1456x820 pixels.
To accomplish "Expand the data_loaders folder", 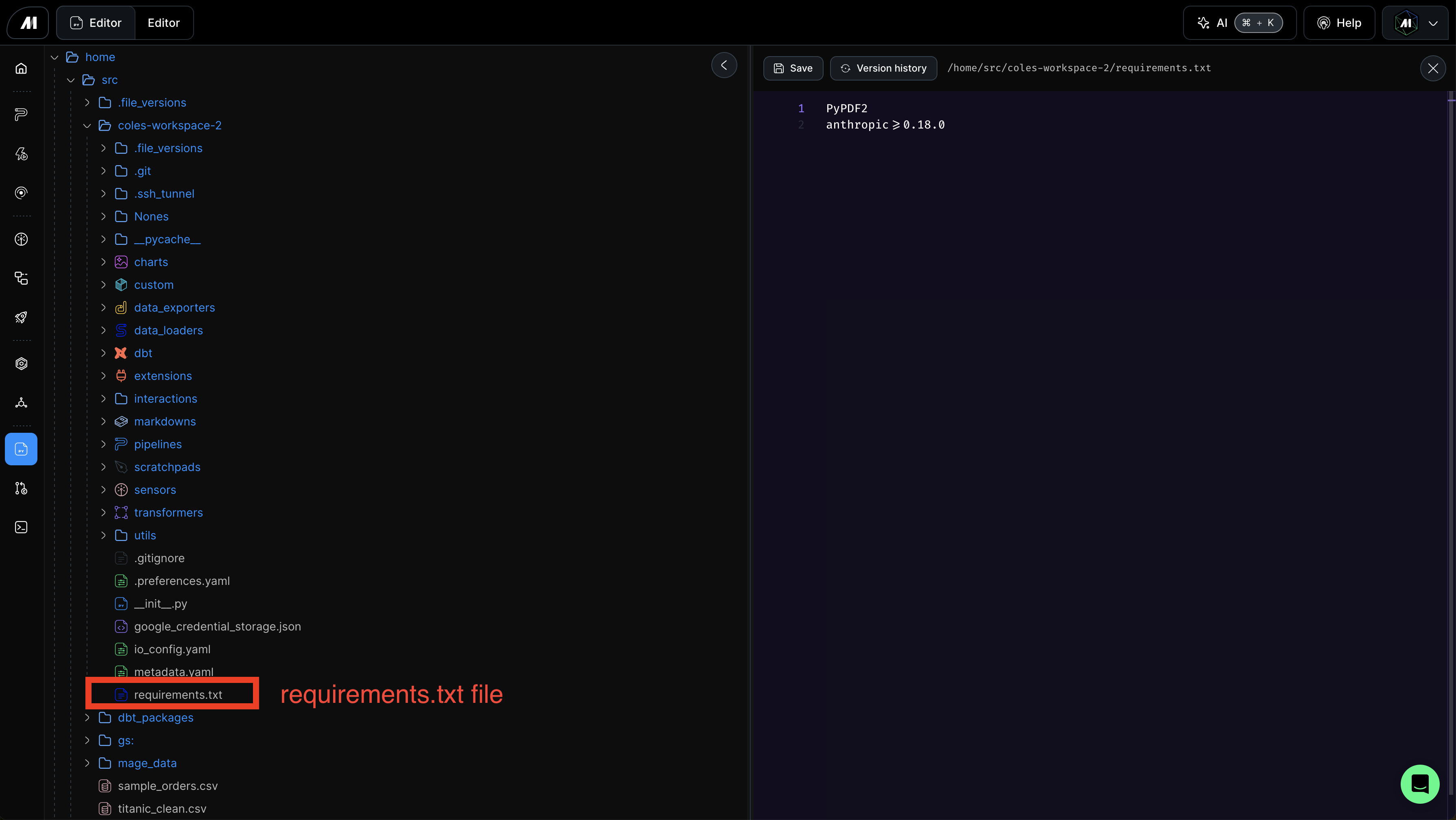I will [x=103, y=331].
